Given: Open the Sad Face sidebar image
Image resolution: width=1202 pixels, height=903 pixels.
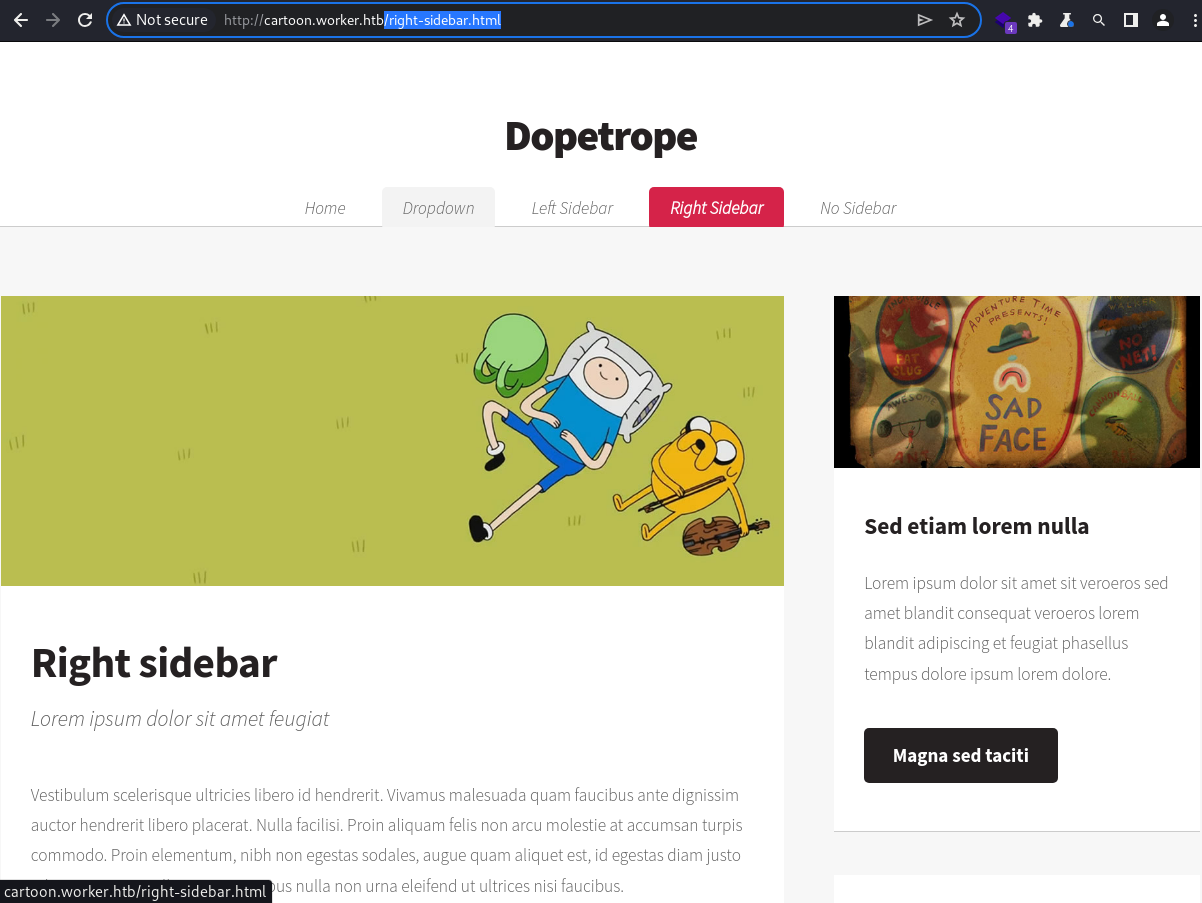Looking at the screenshot, I should [1017, 381].
